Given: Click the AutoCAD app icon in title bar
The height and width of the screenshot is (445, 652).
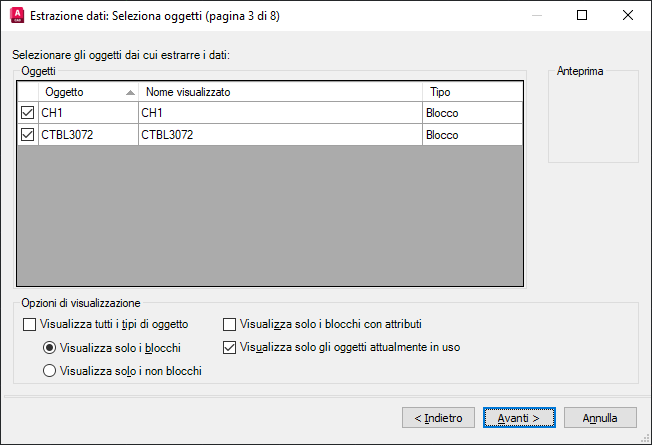Looking at the screenshot, I should coord(16,15).
